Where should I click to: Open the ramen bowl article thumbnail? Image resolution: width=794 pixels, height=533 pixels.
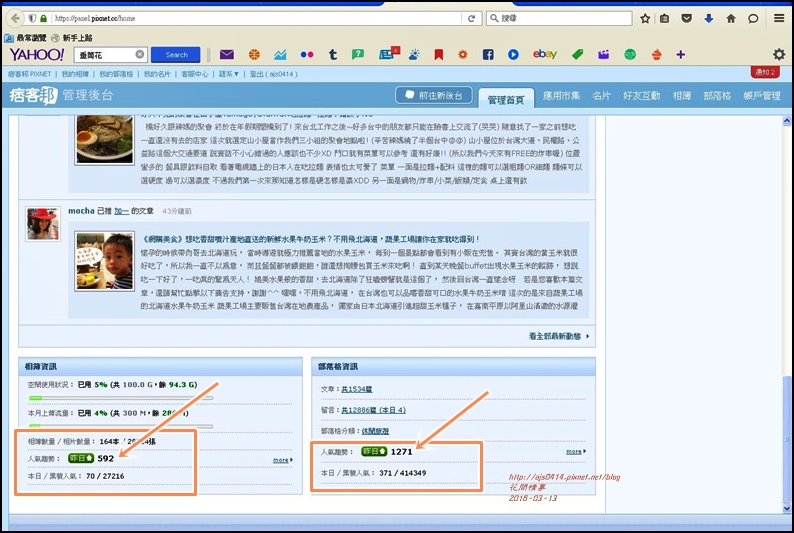104,139
